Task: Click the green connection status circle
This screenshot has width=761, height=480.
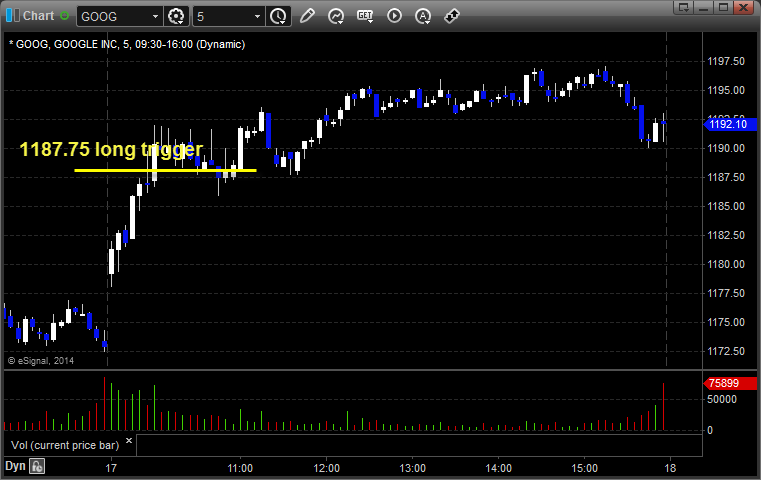Action: click(65, 16)
